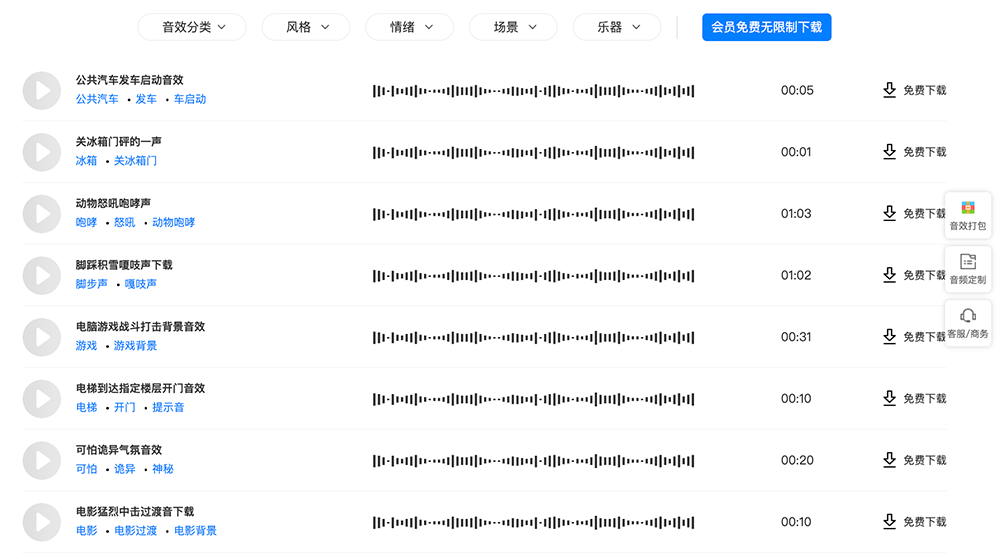The width and height of the screenshot is (1000, 559).
Task: Open tag link 游戏背景
Action: point(135,345)
